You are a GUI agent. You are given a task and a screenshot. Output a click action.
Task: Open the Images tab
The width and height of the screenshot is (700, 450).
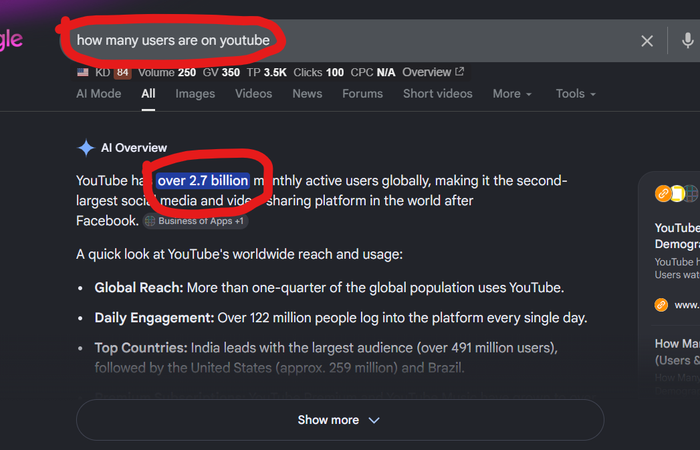point(195,94)
